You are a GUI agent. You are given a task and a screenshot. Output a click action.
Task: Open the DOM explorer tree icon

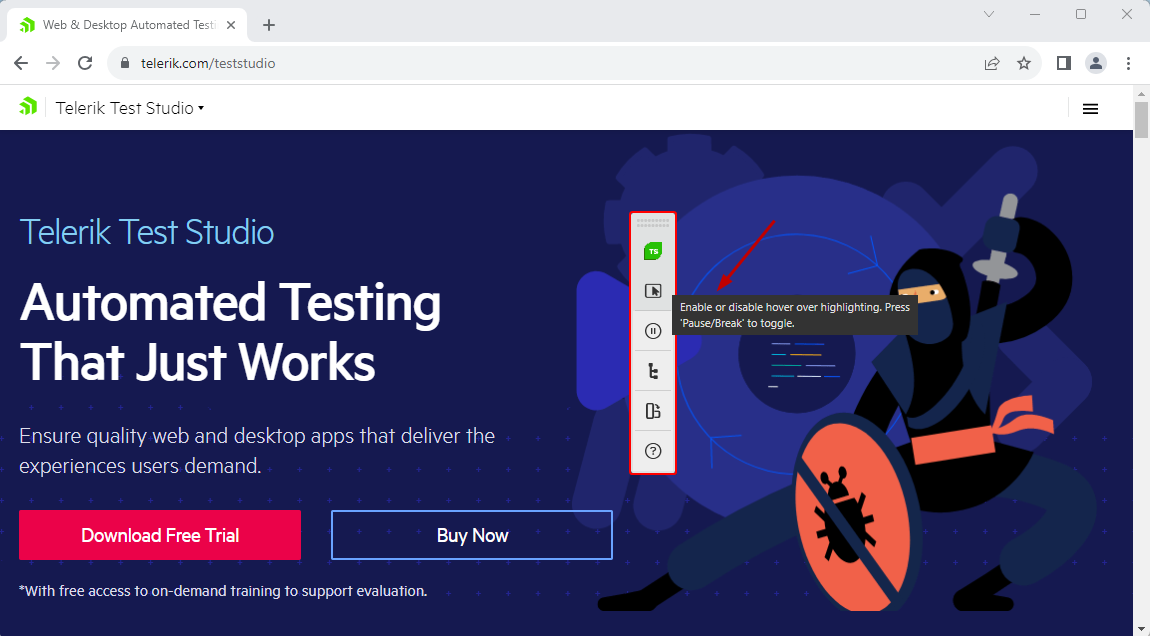point(653,371)
